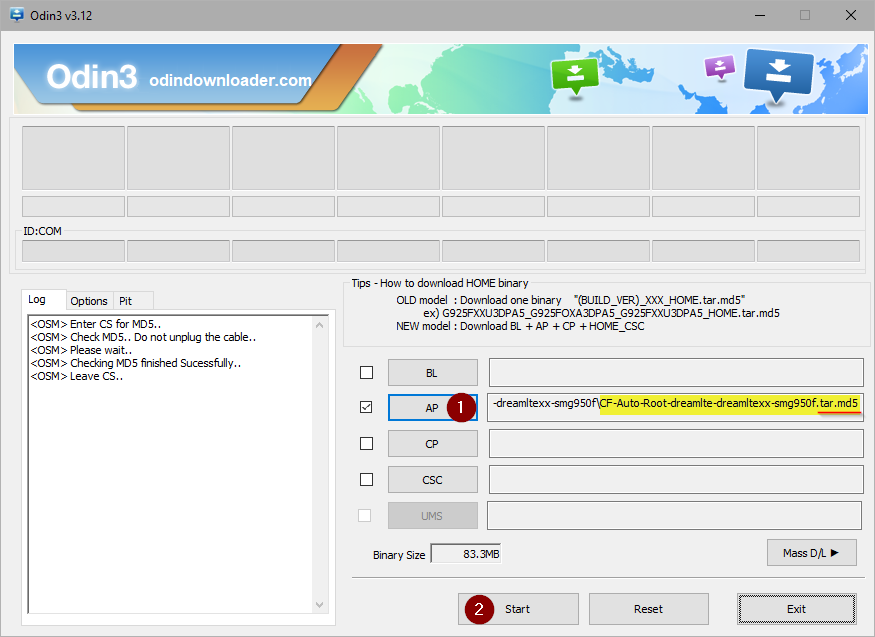This screenshot has height=637, width=875.
Task: Click the first ID:COM port slot
Action: coord(73,251)
